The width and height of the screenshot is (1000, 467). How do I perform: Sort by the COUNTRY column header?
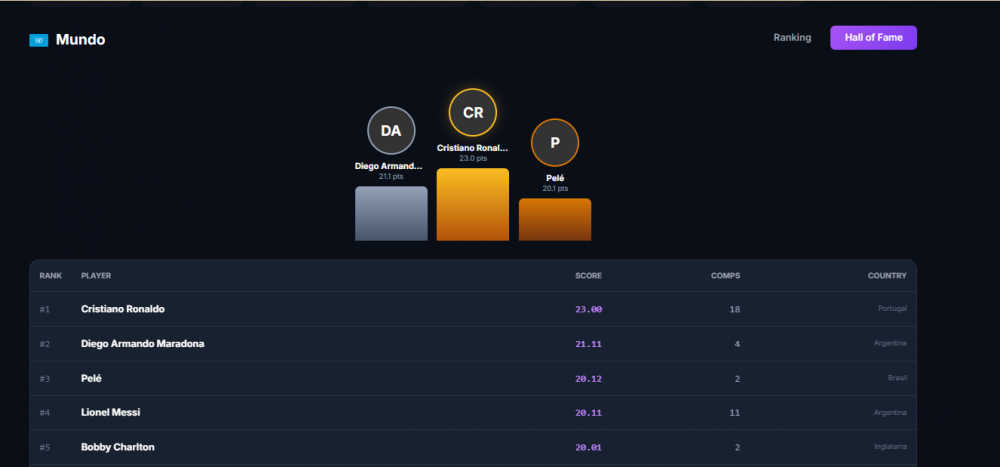point(886,276)
